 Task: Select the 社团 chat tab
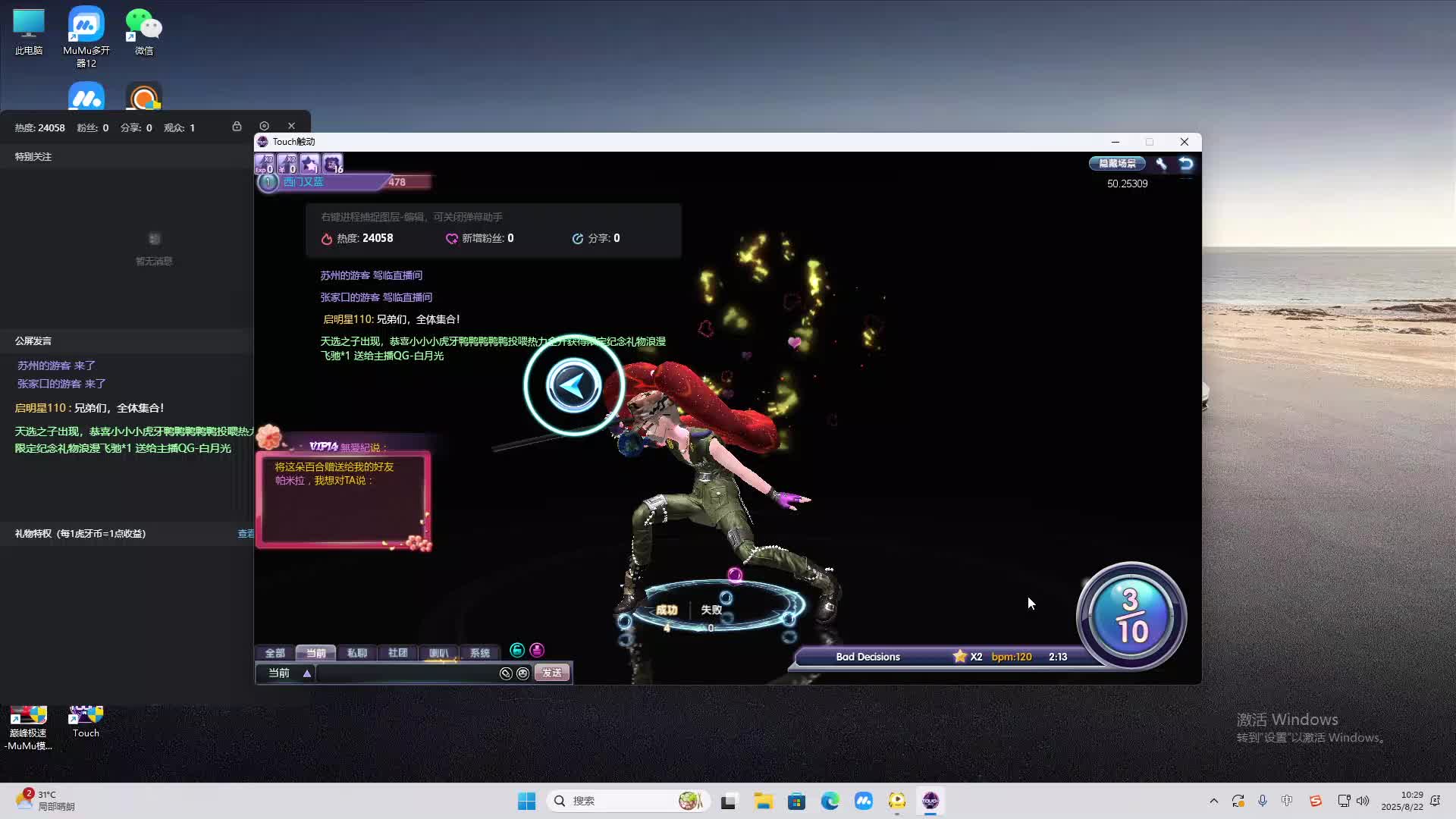(x=397, y=653)
